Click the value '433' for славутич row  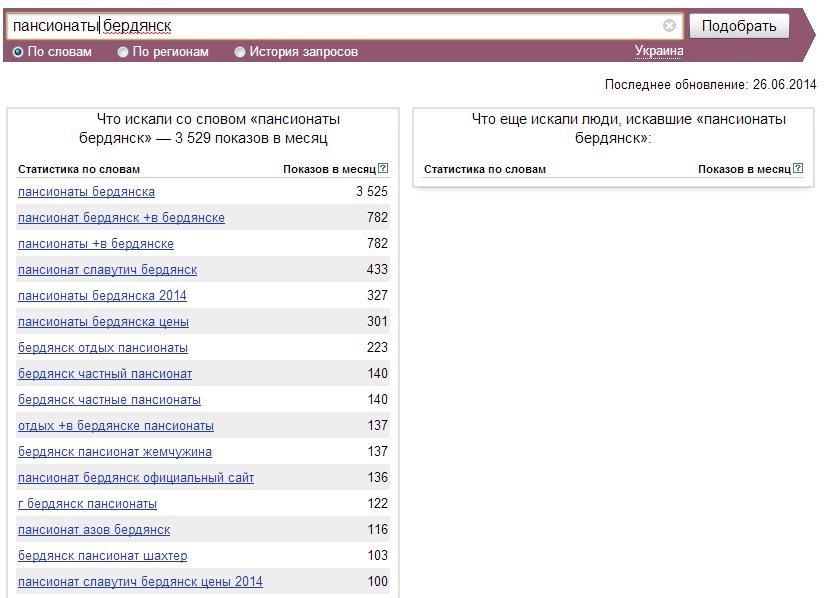377,269
